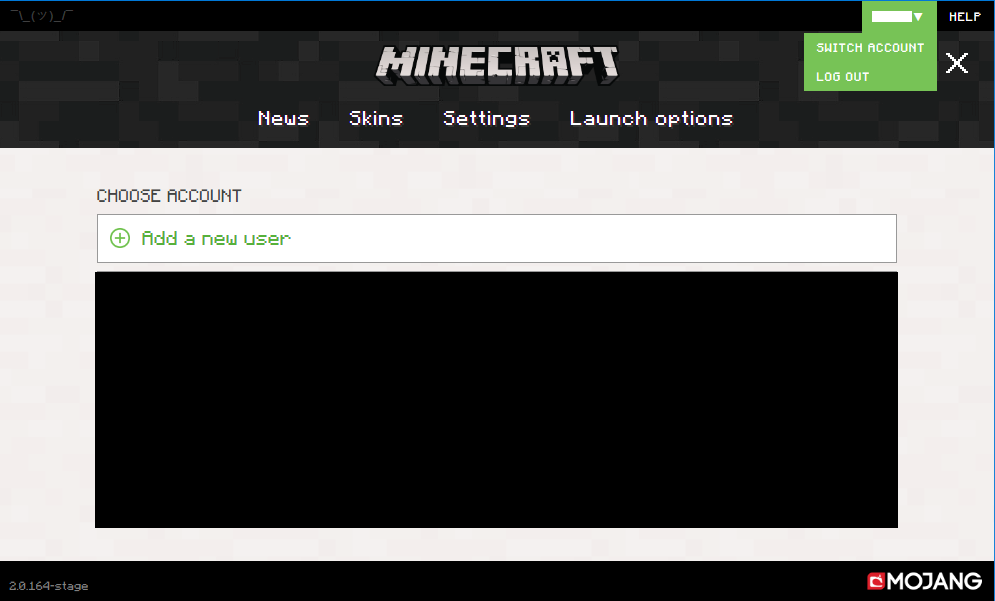Image resolution: width=995 pixels, height=601 pixels.
Task: Open the Help link
Action: (964, 17)
